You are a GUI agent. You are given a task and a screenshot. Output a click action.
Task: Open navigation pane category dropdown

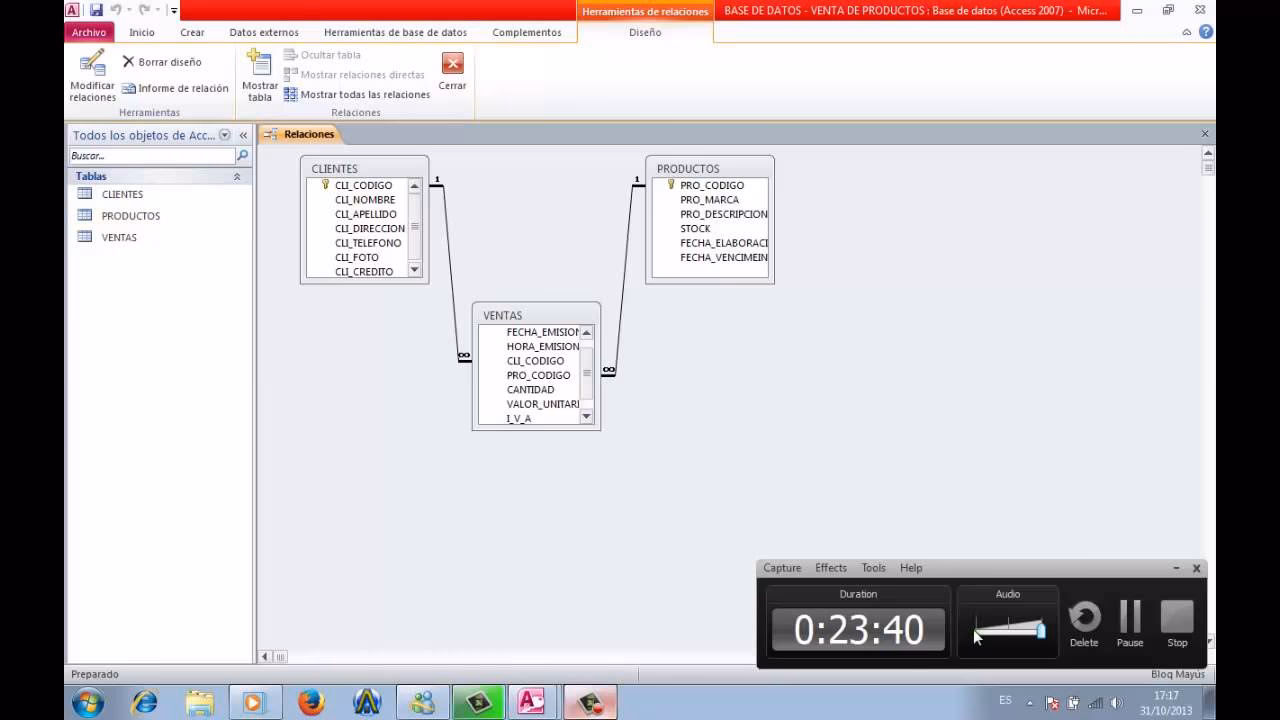coord(225,135)
